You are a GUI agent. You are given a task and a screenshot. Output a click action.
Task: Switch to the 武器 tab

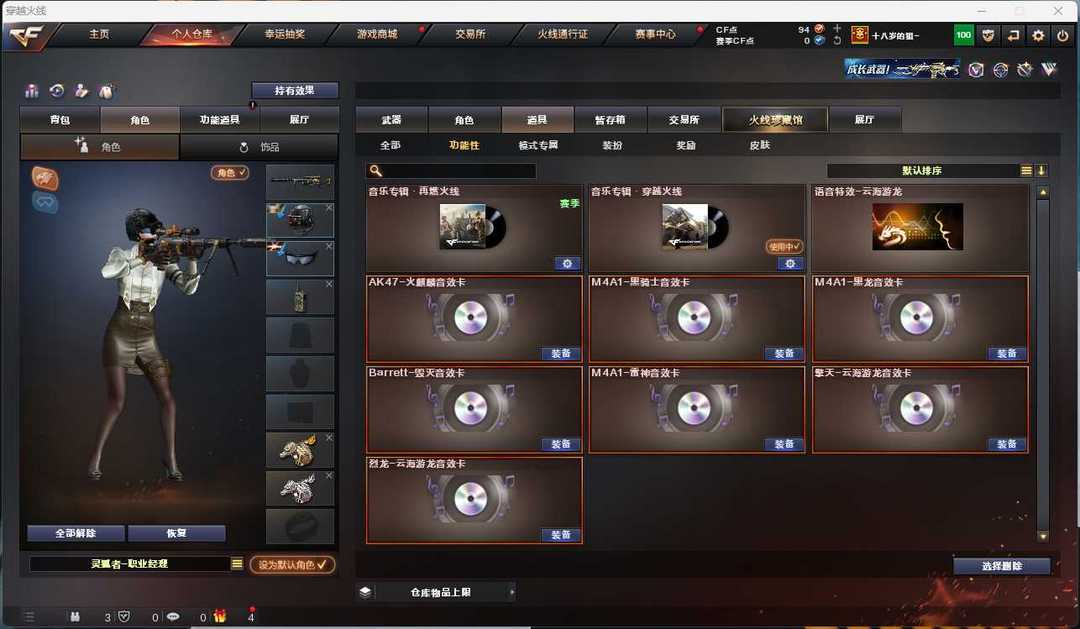click(391, 120)
